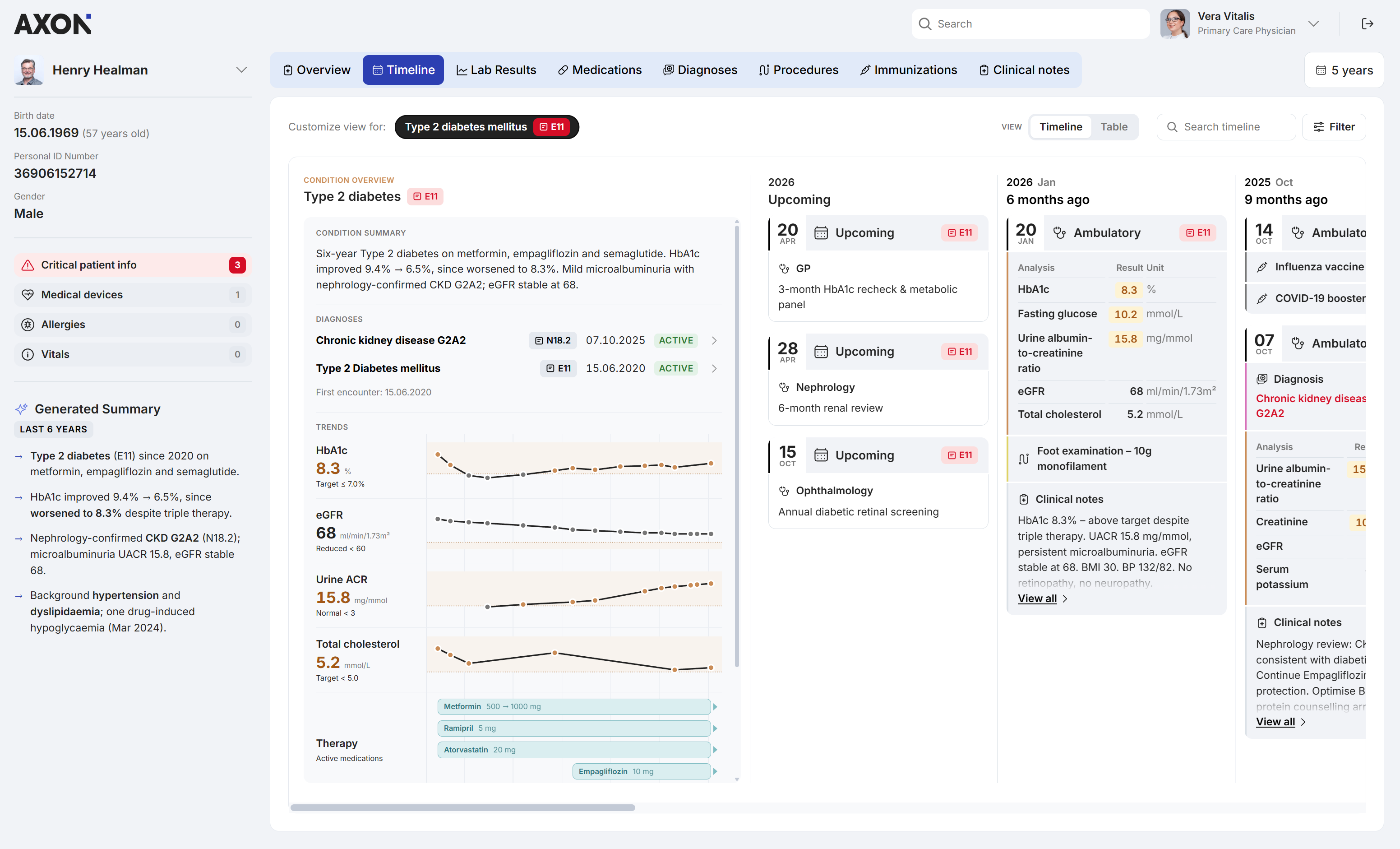Click the Foot examination procedure icon

click(1023, 459)
